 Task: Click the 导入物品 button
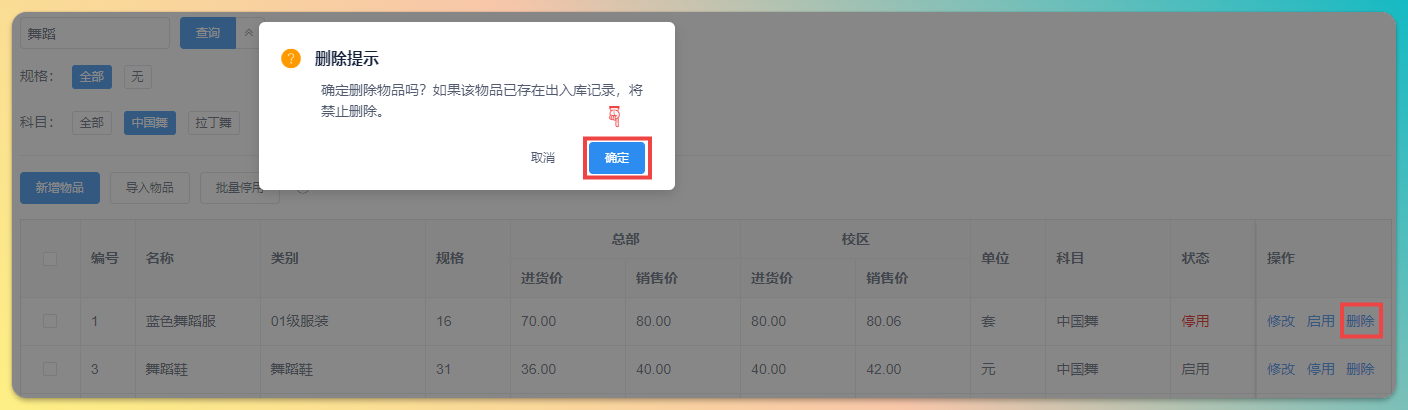150,188
